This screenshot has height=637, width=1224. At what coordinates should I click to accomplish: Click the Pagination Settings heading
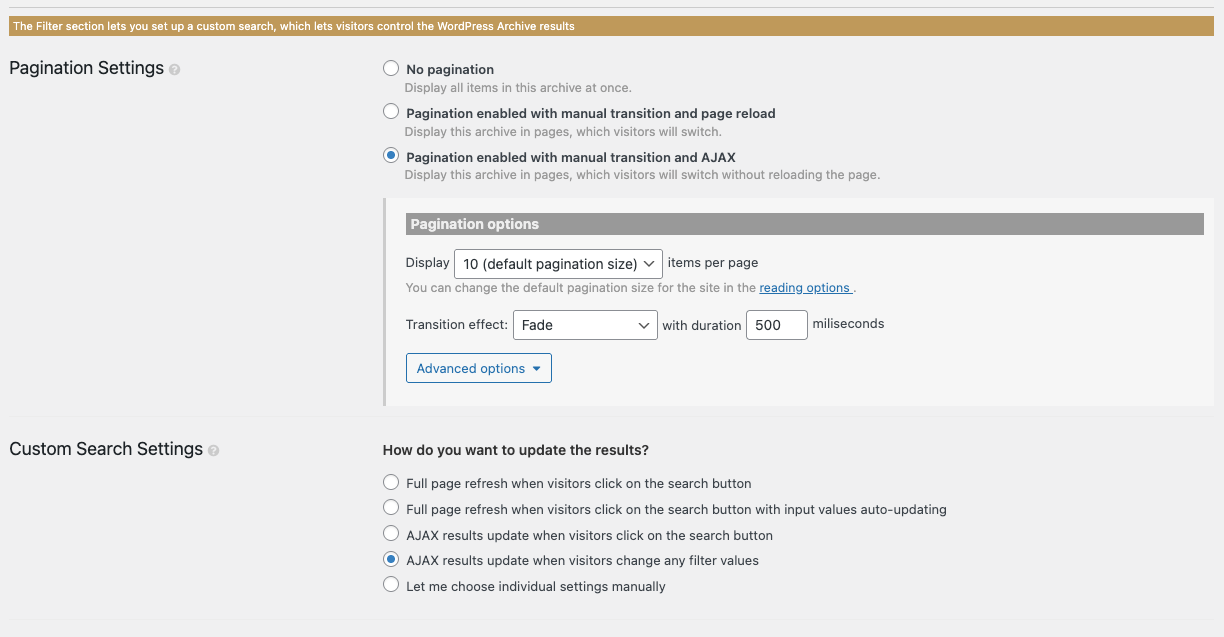click(x=86, y=68)
